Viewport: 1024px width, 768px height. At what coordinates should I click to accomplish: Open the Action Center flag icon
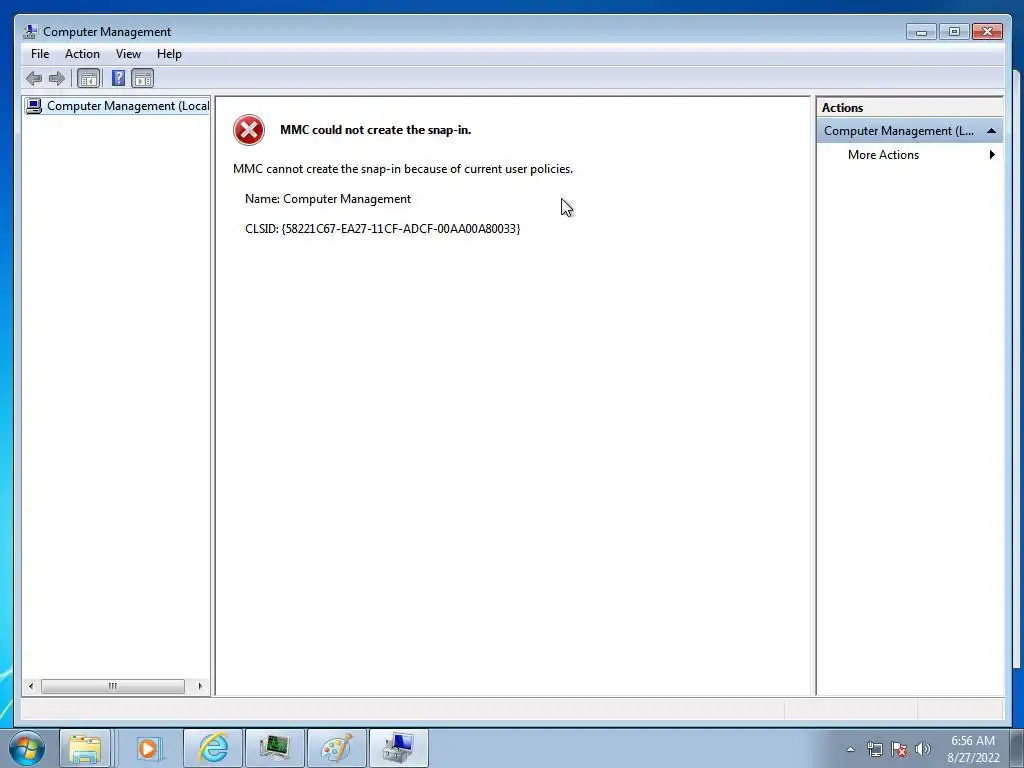click(x=899, y=750)
